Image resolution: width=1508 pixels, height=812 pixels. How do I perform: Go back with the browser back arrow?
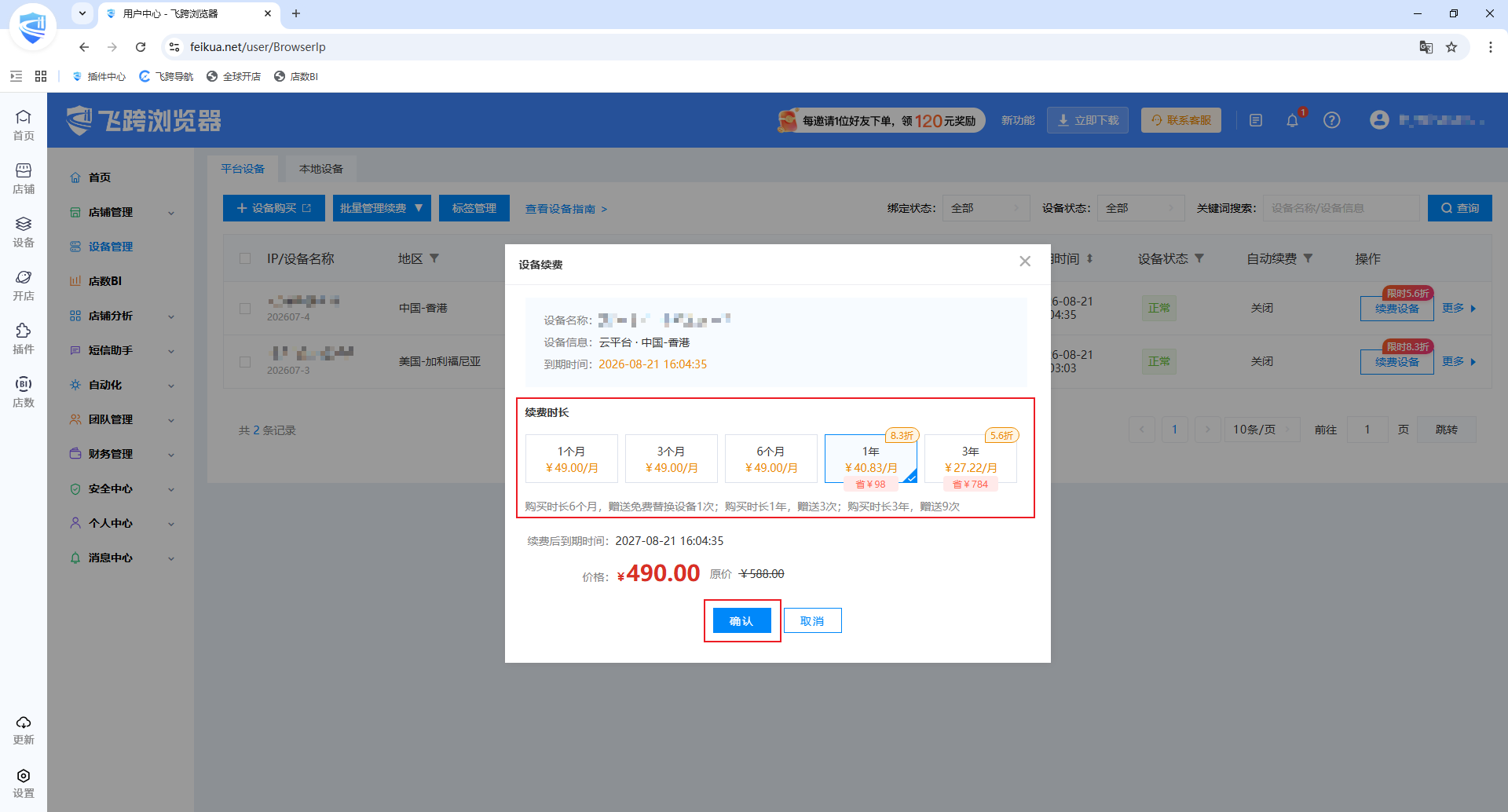[84, 47]
